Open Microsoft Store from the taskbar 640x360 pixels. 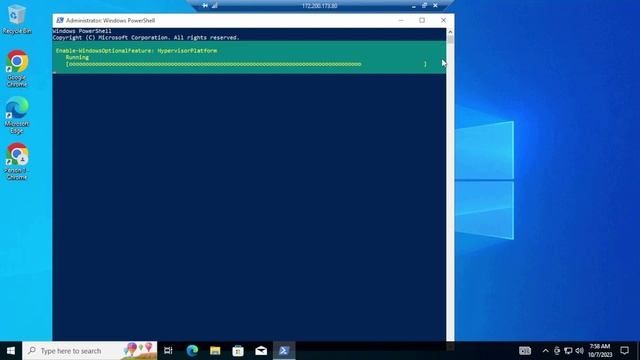(238, 351)
